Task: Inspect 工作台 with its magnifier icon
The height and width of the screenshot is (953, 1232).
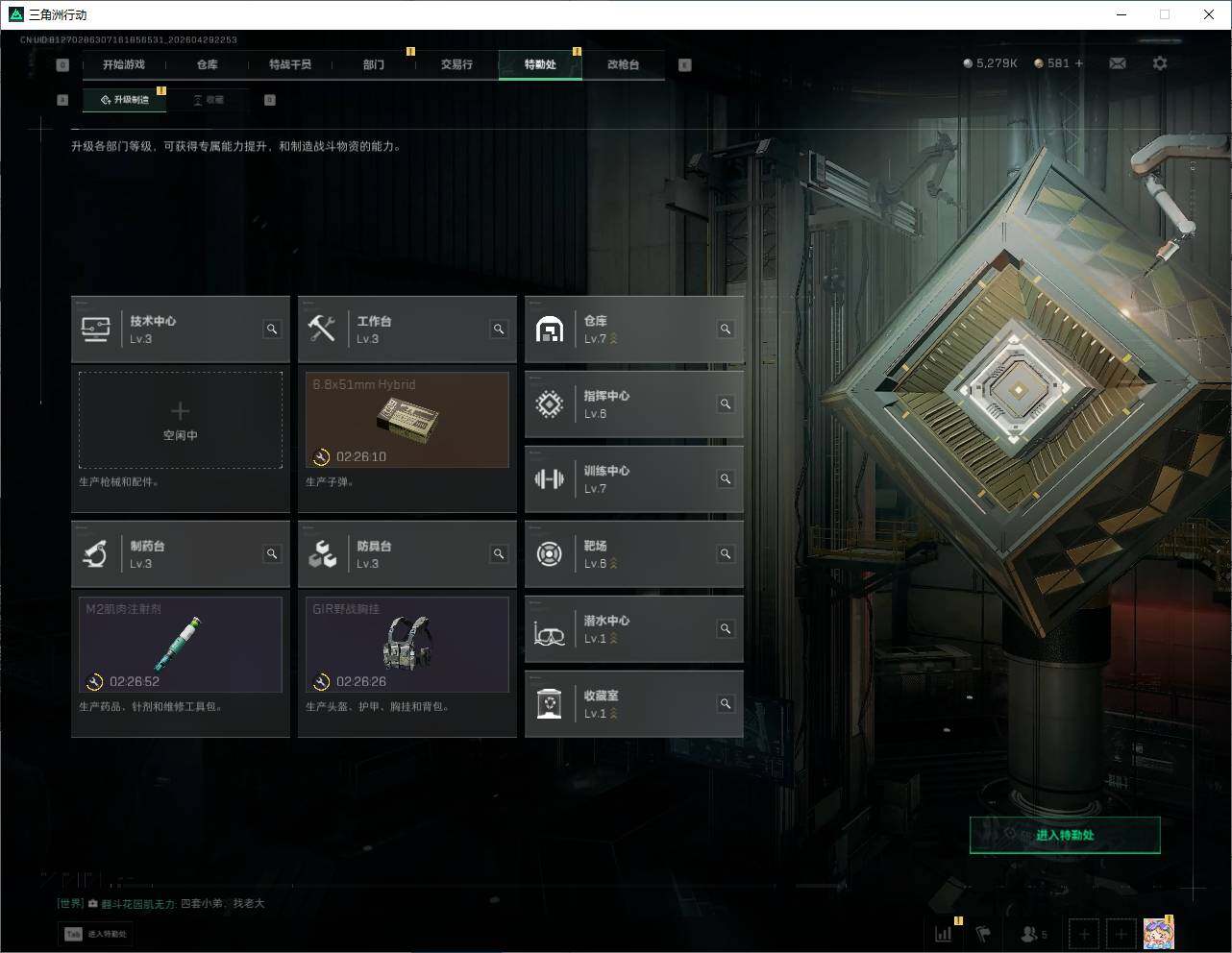Action: click(x=499, y=330)
